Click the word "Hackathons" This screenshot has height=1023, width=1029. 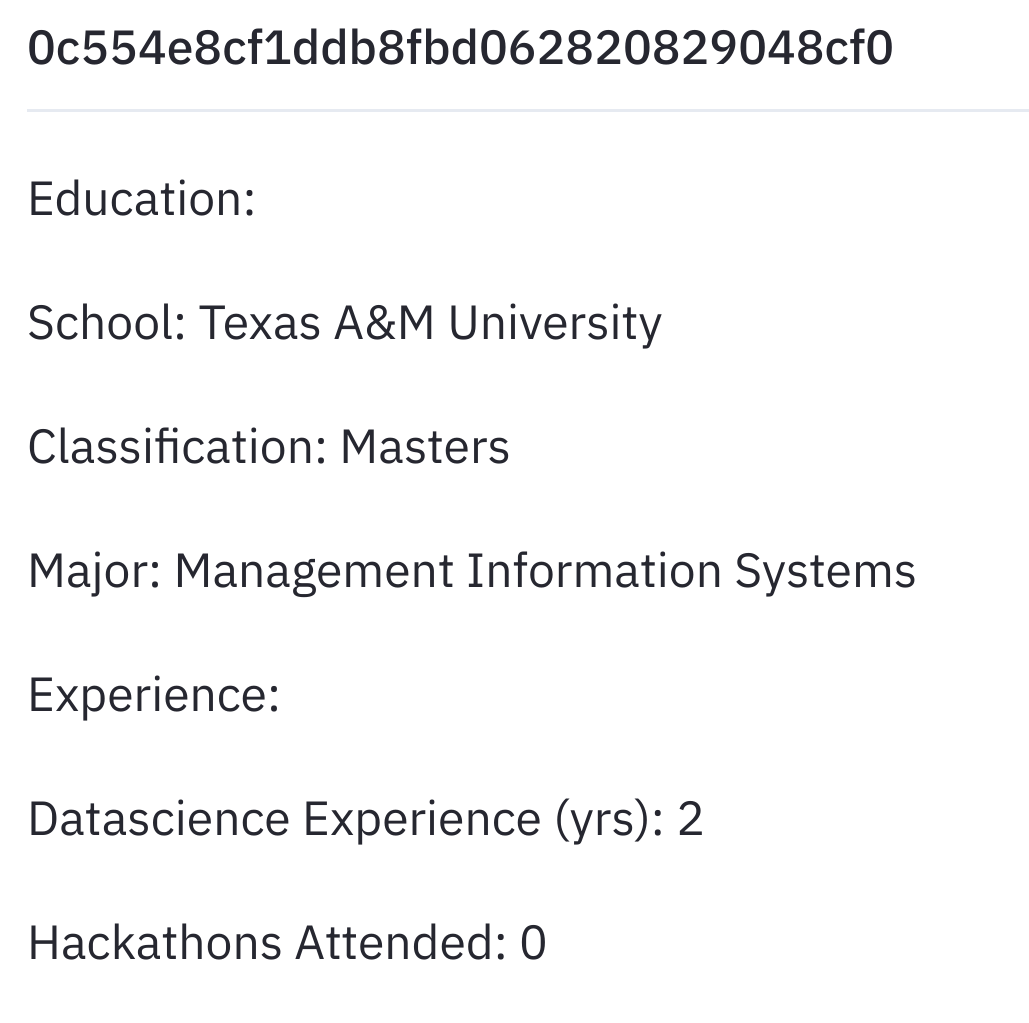click(x=154, y=943)
